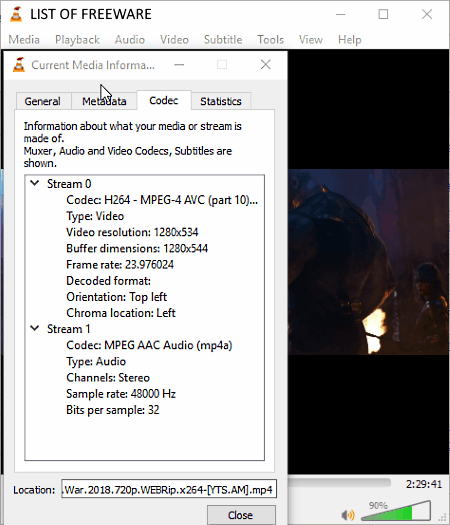
Task: Adjust the volume slider at 90%
Action: click(x=396, y=511)
